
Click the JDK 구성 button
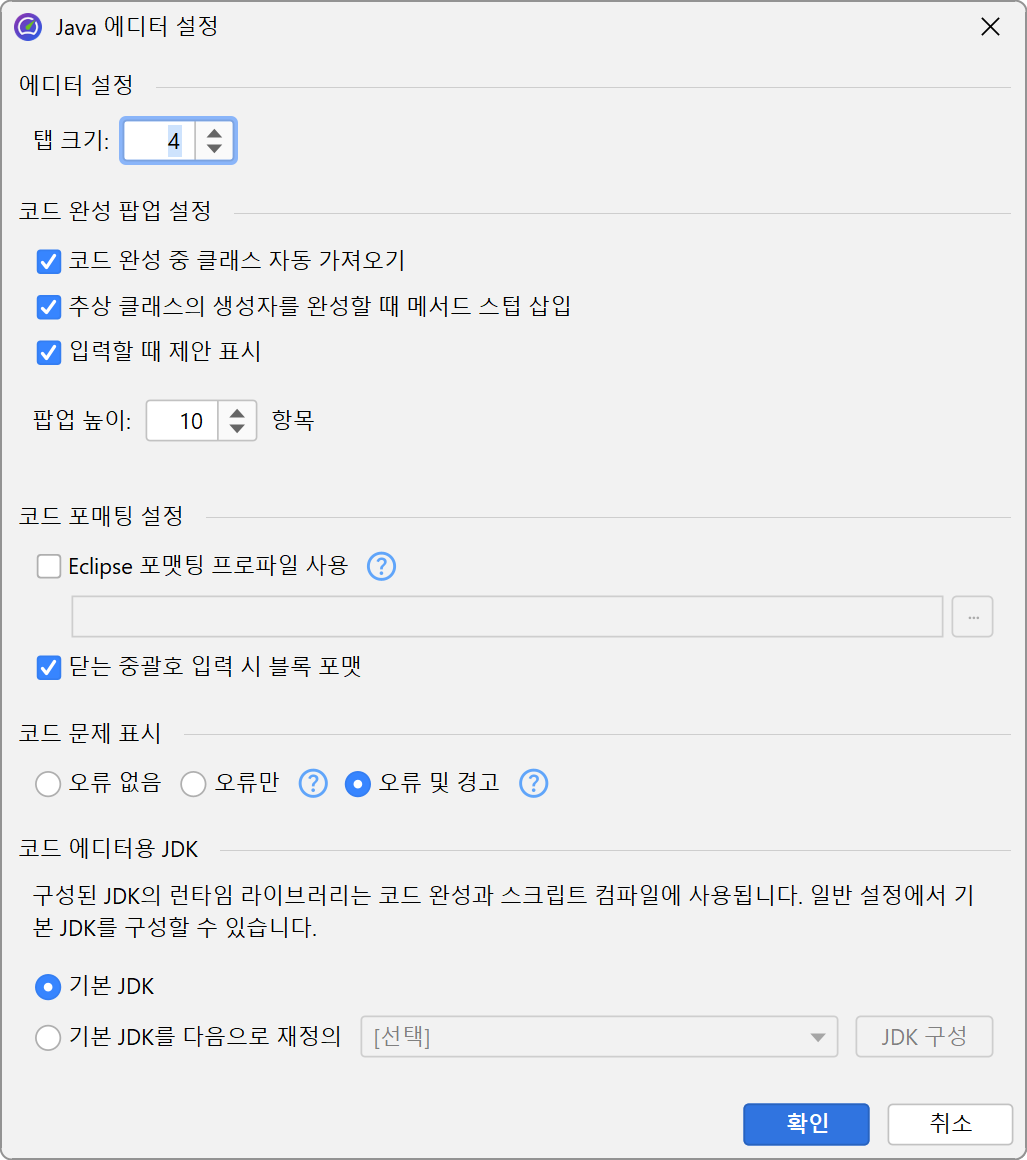924,1037
